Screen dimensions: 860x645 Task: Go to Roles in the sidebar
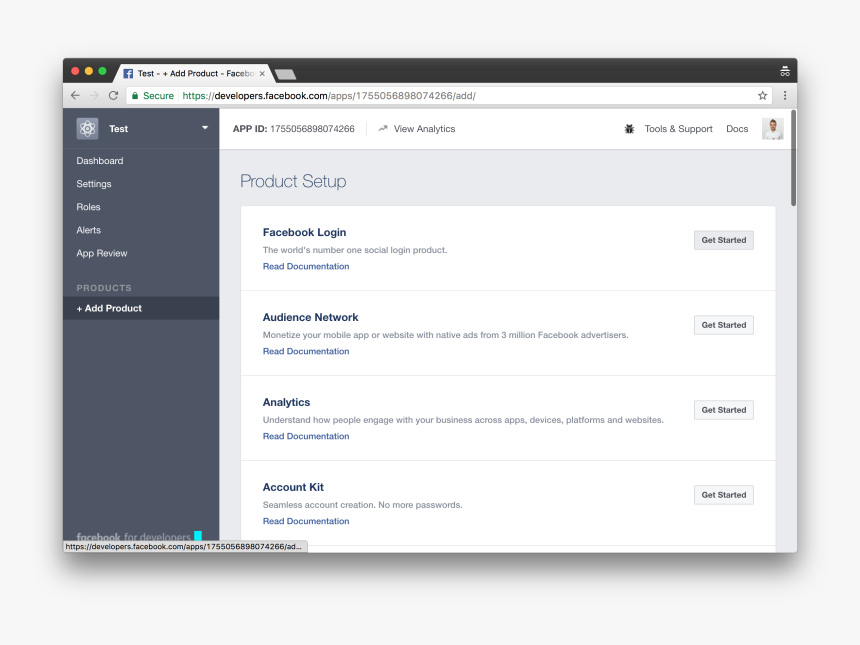click(88, 207)
